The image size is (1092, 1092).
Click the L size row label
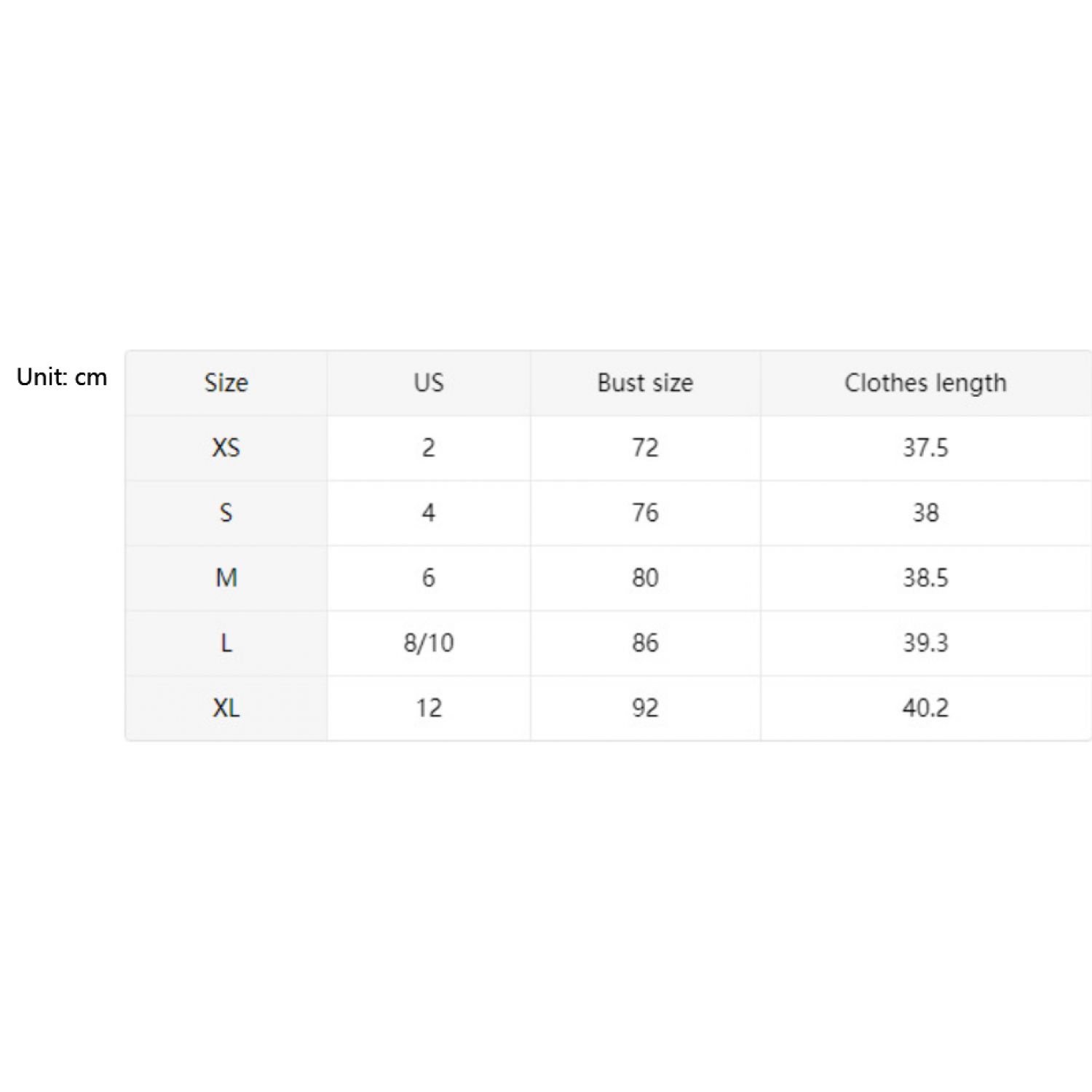point(226,643)
